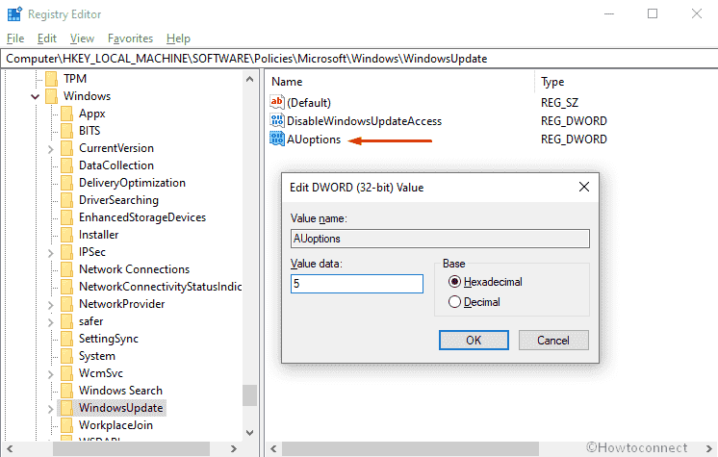This screenshot has width=718, height=457.
Task: Click the TPM folder icon
Action: click(51, 79)
